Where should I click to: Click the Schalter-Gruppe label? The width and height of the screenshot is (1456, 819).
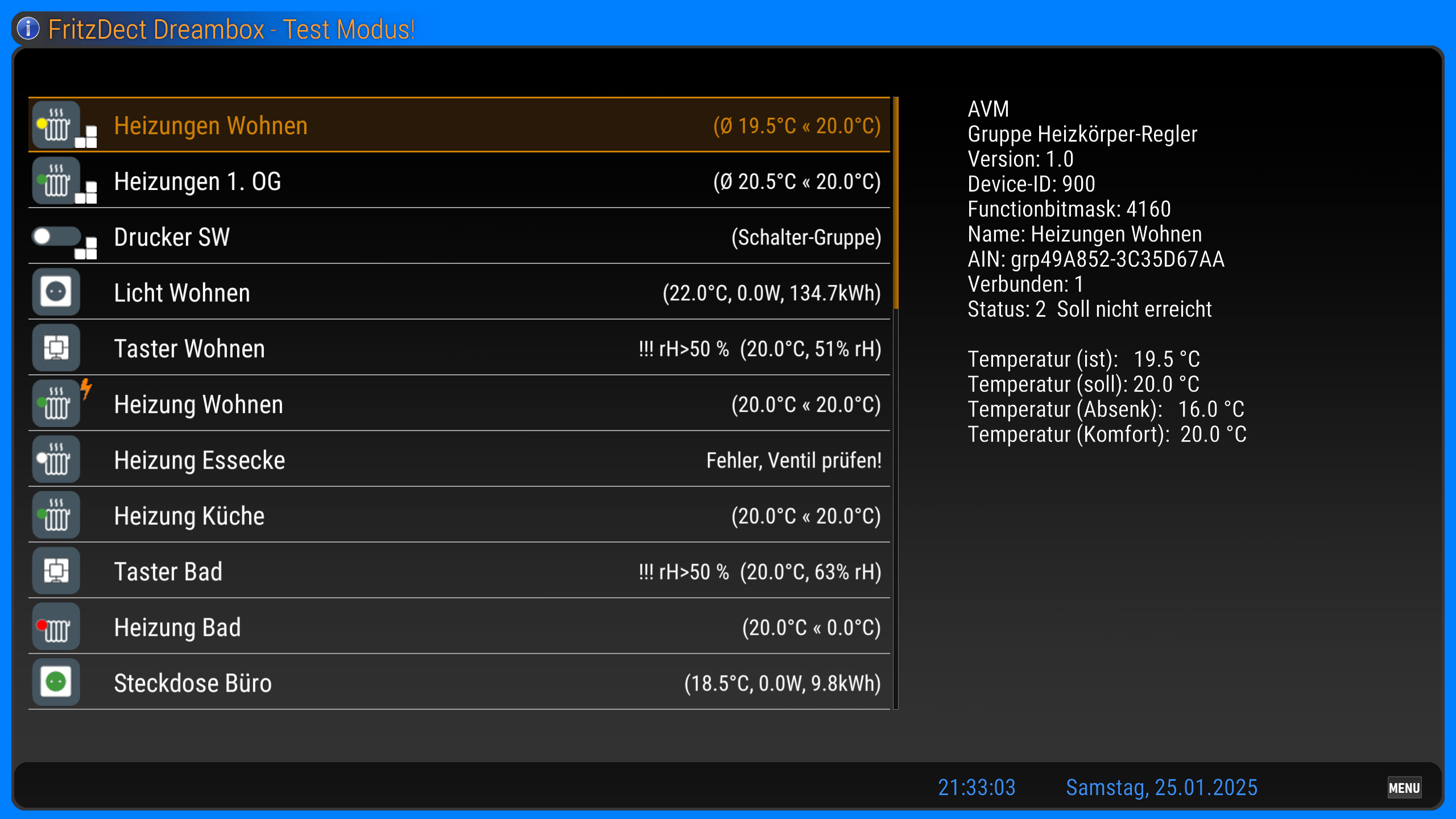pyautogui.click(x=806, y=237)
